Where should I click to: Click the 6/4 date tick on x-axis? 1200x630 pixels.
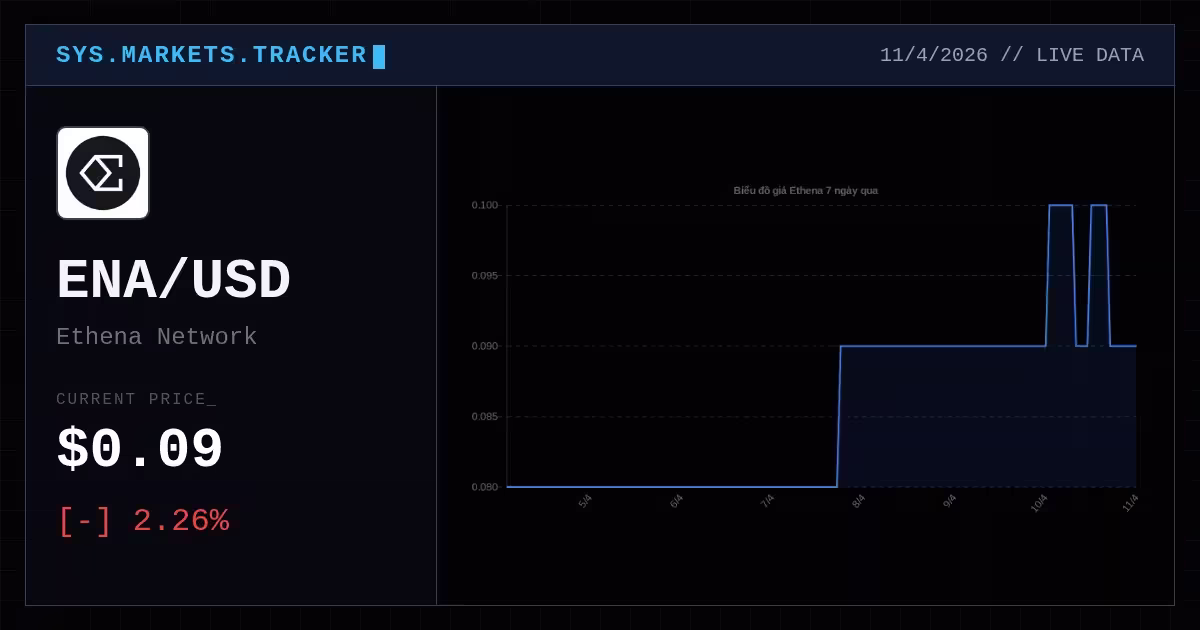point(676,500)
